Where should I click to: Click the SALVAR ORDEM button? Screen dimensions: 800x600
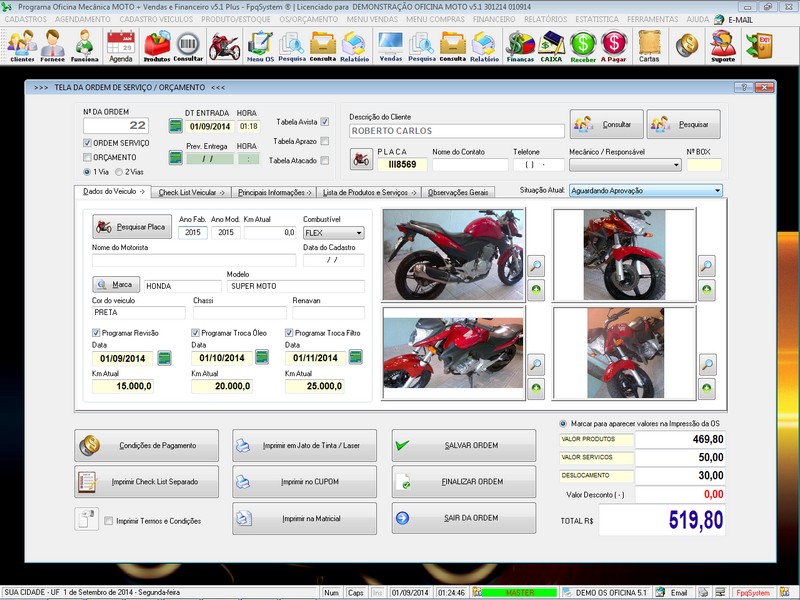pos(463,445)
